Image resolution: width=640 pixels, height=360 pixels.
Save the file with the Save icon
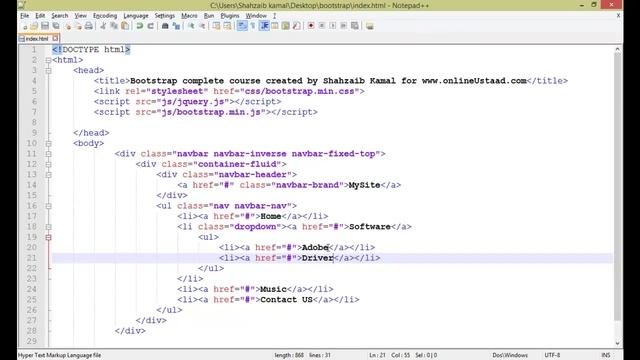[45, 26]
